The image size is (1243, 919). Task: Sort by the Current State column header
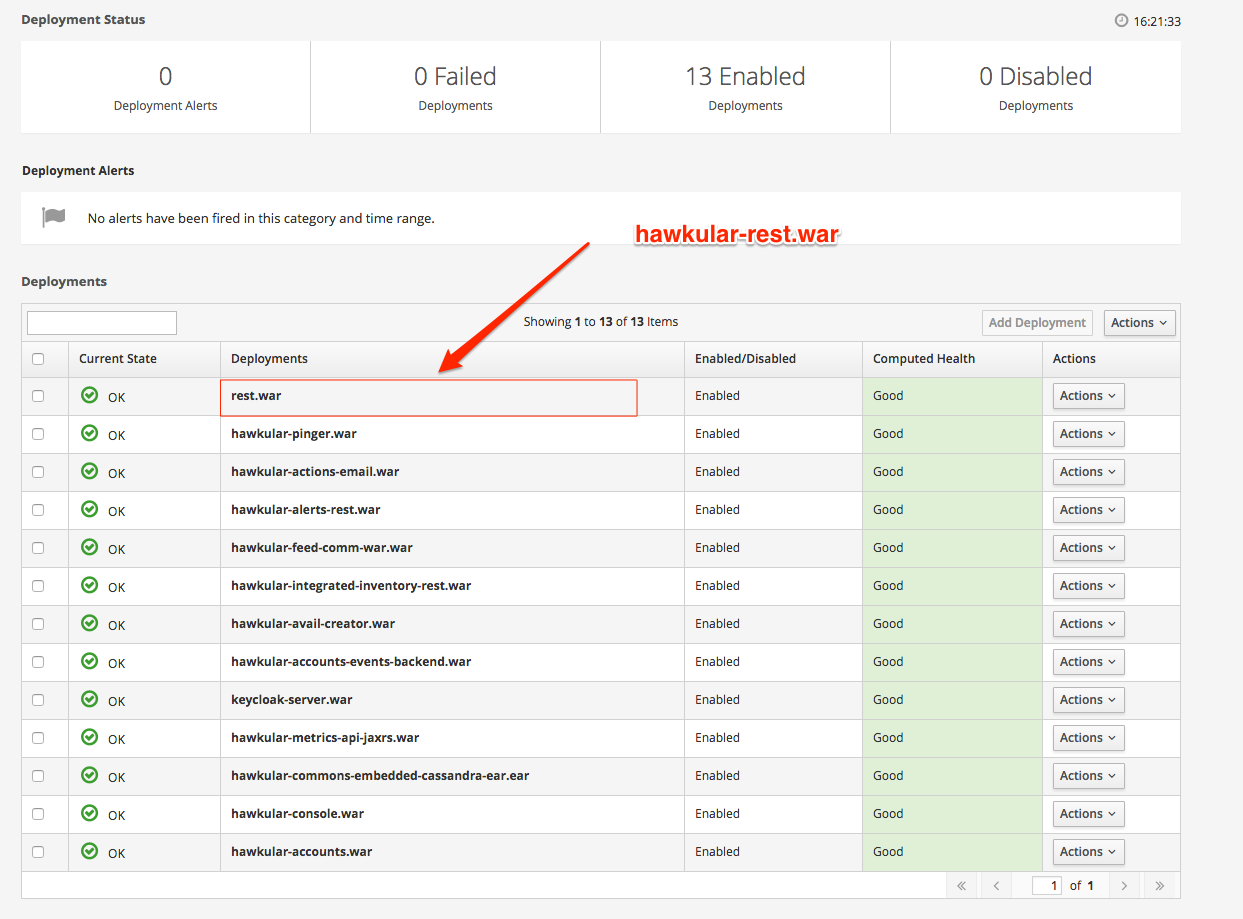click(x=118, y=359)
